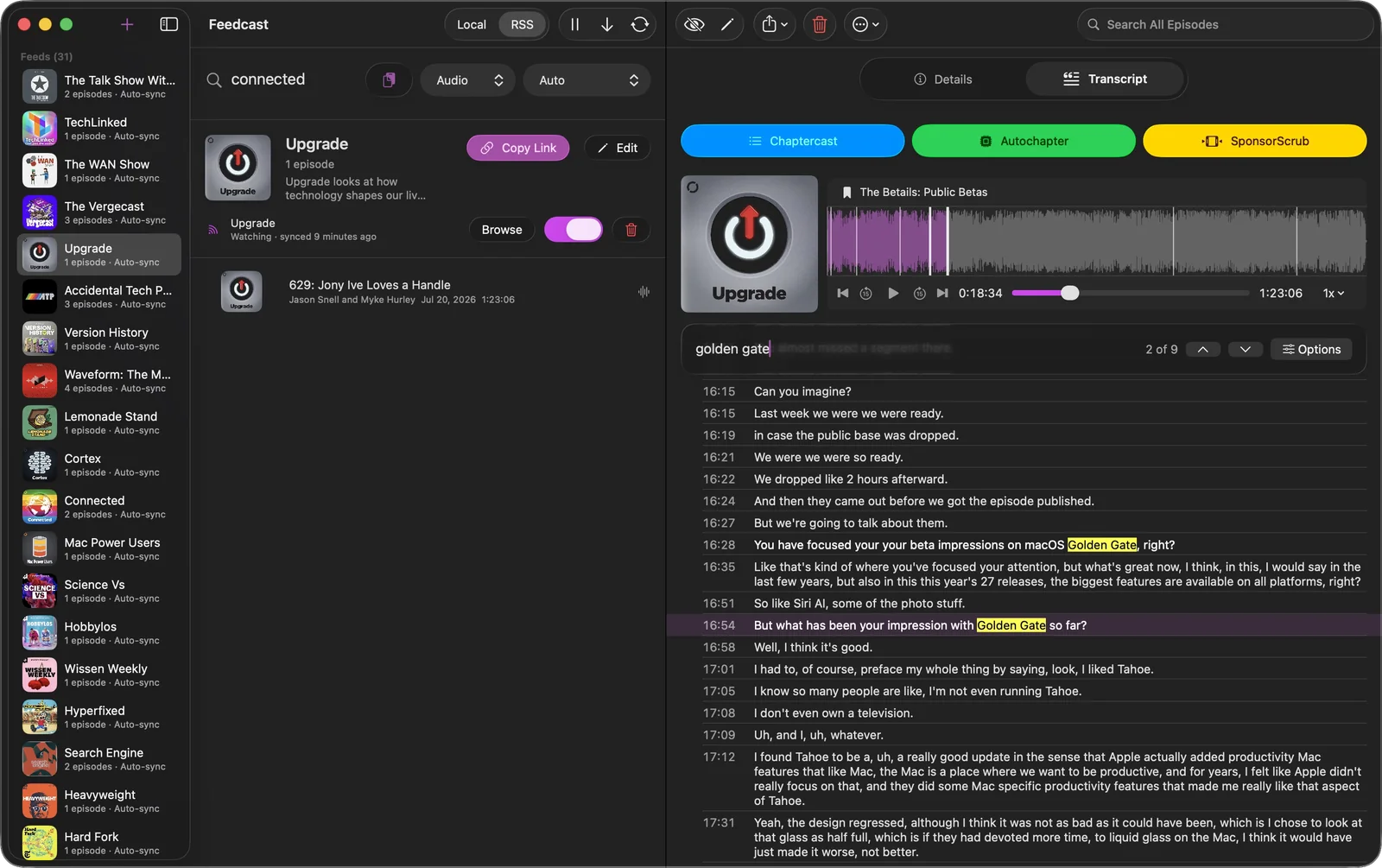Click transcript line at 16:54
This screenshot has height=868, width=1382.
pyautogui.click(x=1024, y=625)
